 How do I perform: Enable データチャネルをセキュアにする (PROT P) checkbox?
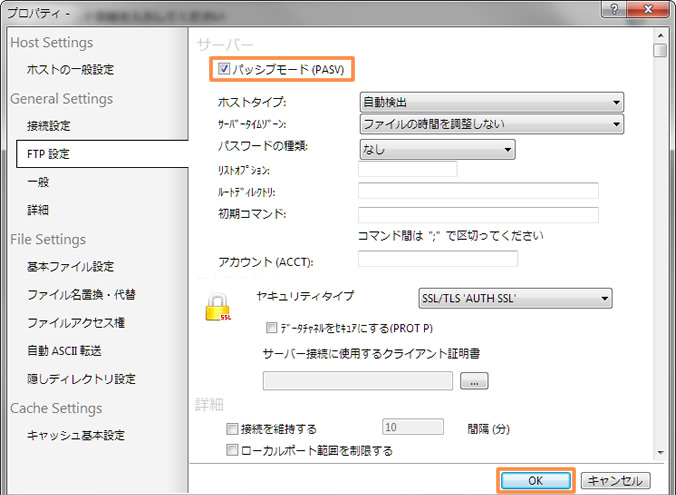(x=271, y=328)
